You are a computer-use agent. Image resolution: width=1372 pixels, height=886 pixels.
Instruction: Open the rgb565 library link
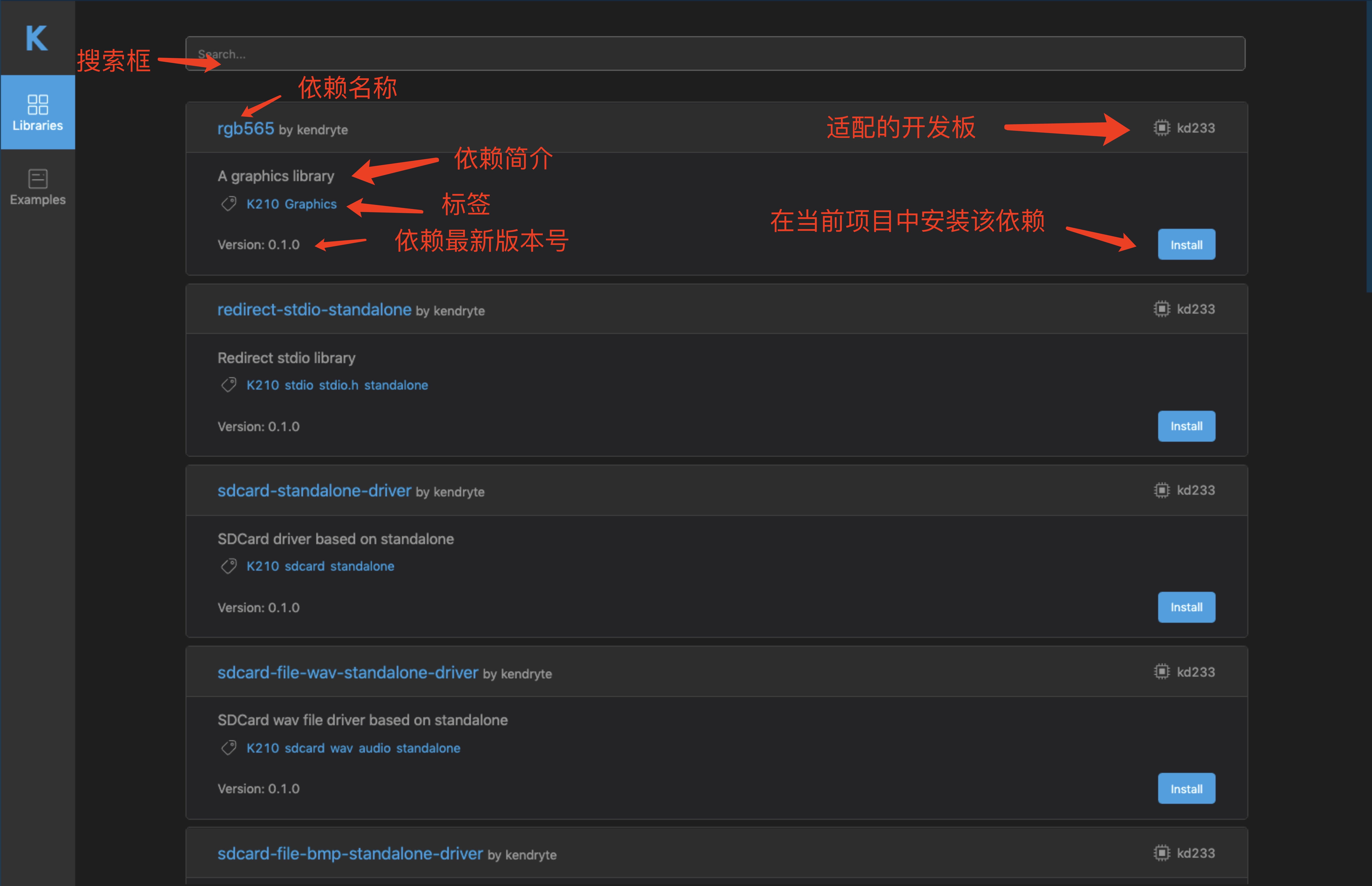coord(246,128)
